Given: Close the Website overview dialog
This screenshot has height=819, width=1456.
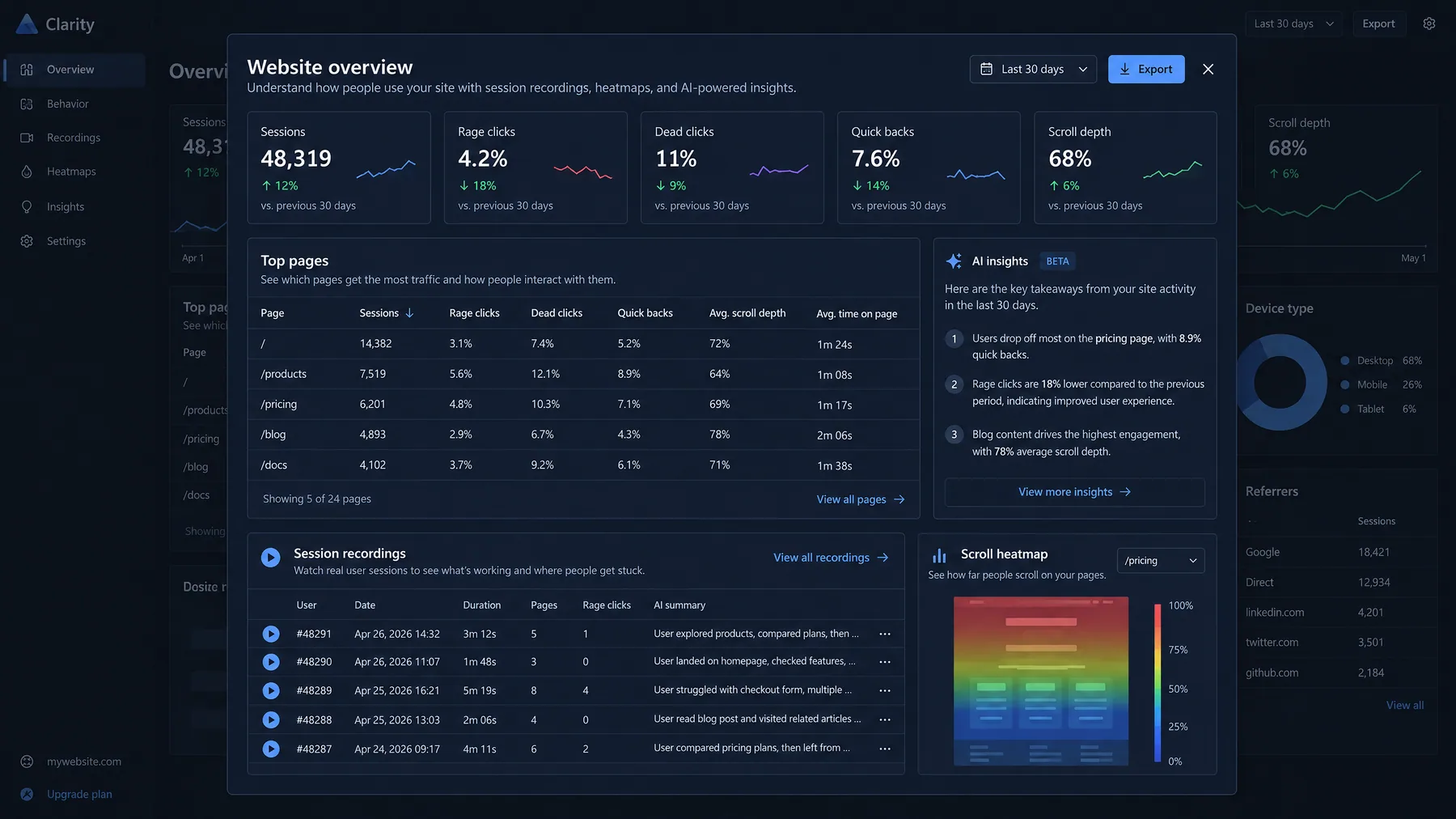Looking at the screenshot, I should click(x=1208, y=70).
